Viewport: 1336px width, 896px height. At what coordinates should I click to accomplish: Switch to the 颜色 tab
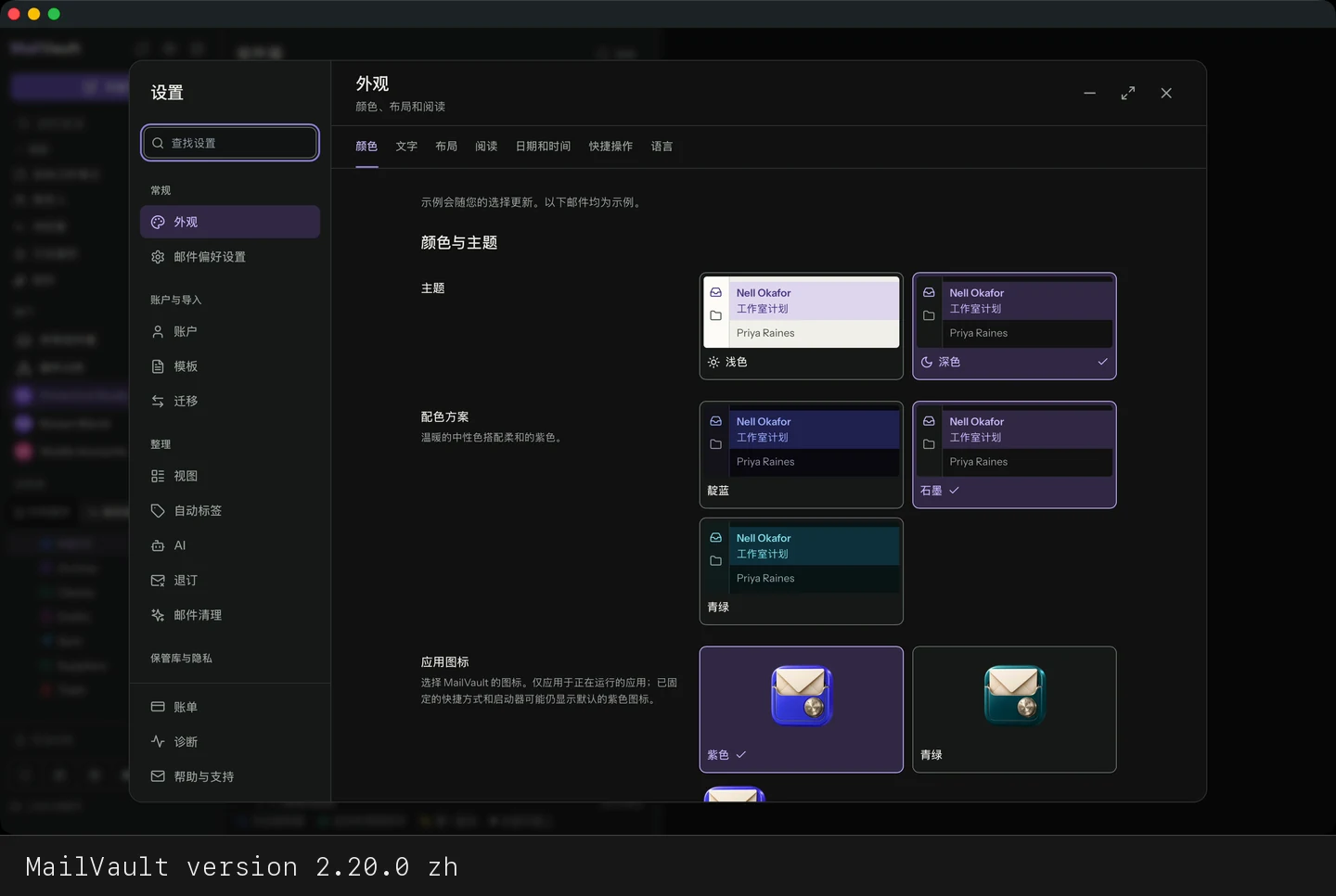click(x=366, y=147)
